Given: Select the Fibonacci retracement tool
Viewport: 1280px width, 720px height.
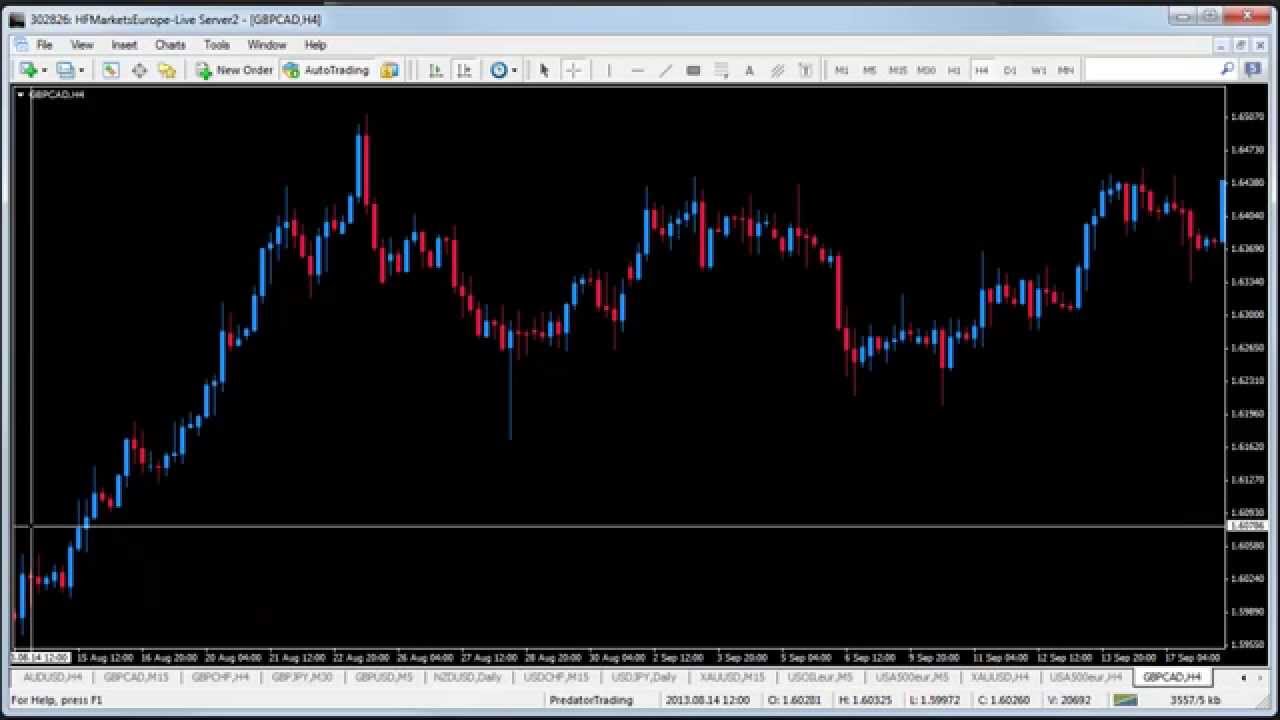Looking at the screenshot, I should pos(721,70).
